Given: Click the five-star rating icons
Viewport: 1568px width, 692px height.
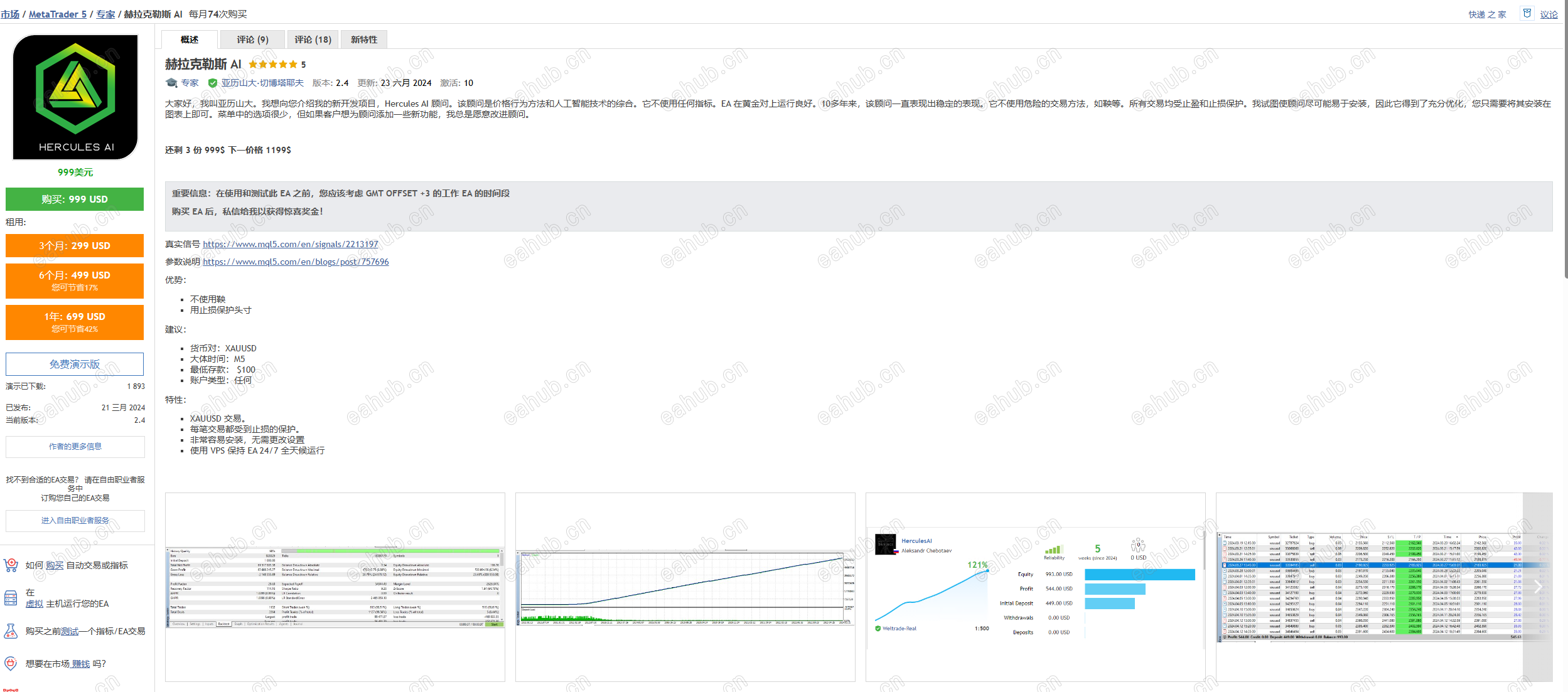Looking at the screenshot, I should [273, 65].
